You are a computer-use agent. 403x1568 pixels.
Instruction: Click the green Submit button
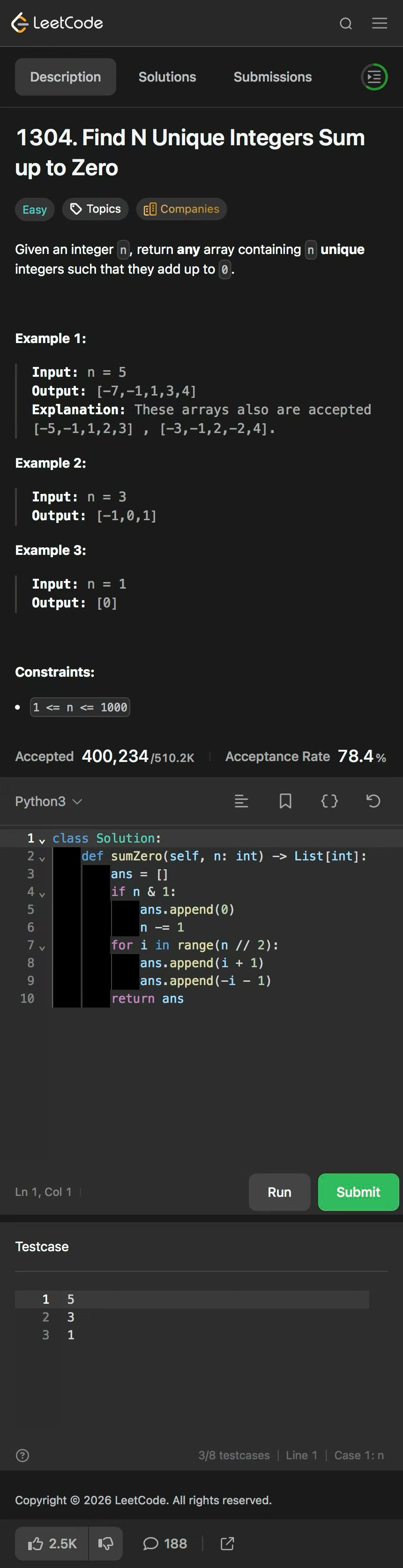(358, 1192)
